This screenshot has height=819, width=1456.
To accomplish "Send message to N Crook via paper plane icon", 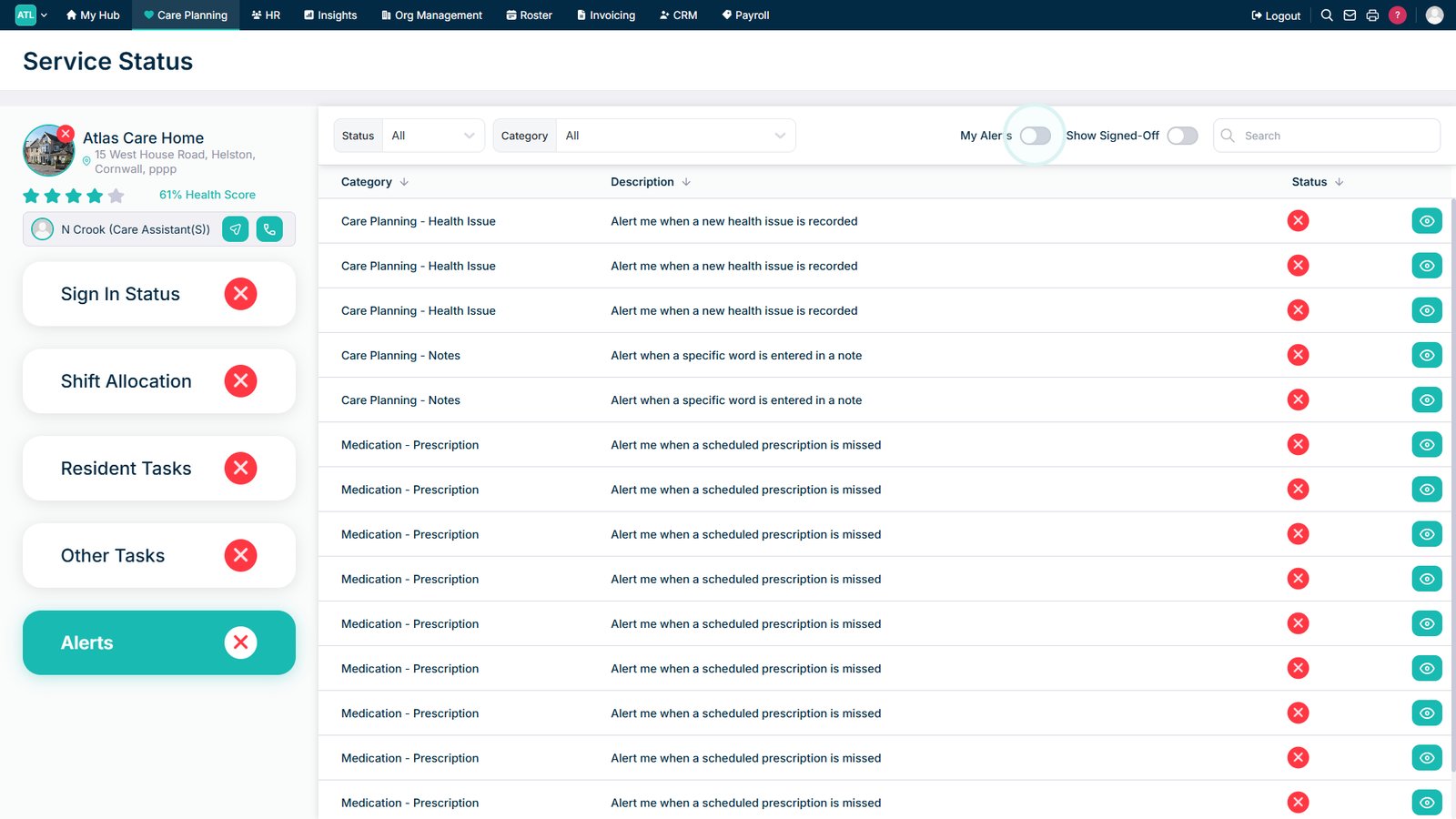I will pos(236,229).
